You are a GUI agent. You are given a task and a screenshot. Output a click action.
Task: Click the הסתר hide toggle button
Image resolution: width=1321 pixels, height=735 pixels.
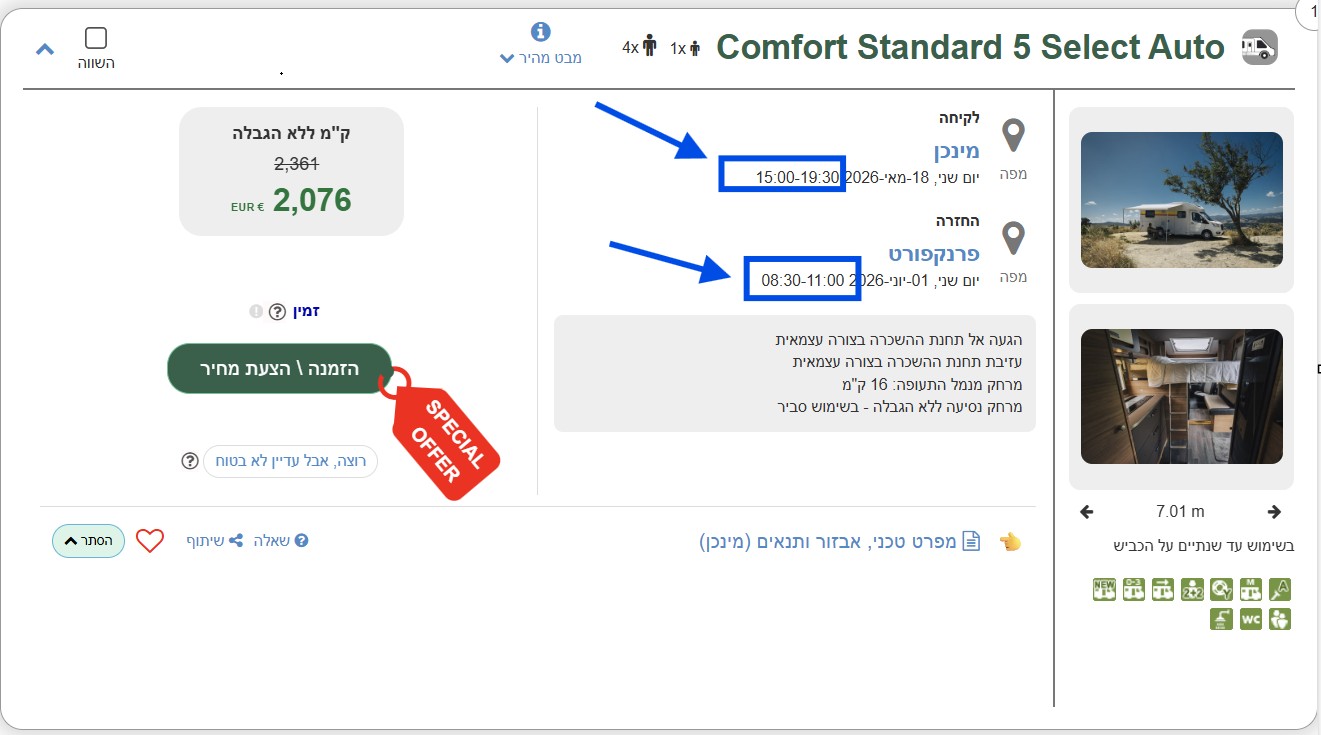pos(88,540)
